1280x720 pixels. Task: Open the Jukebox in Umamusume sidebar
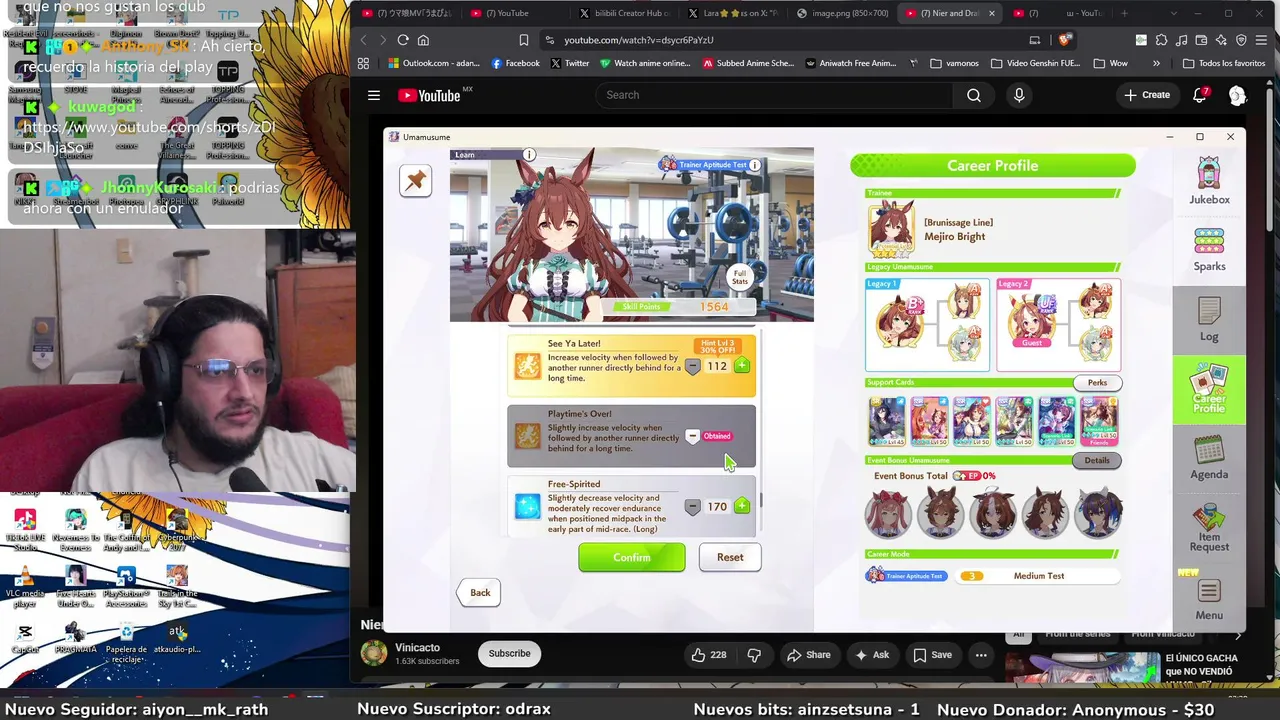(1209, 181)
